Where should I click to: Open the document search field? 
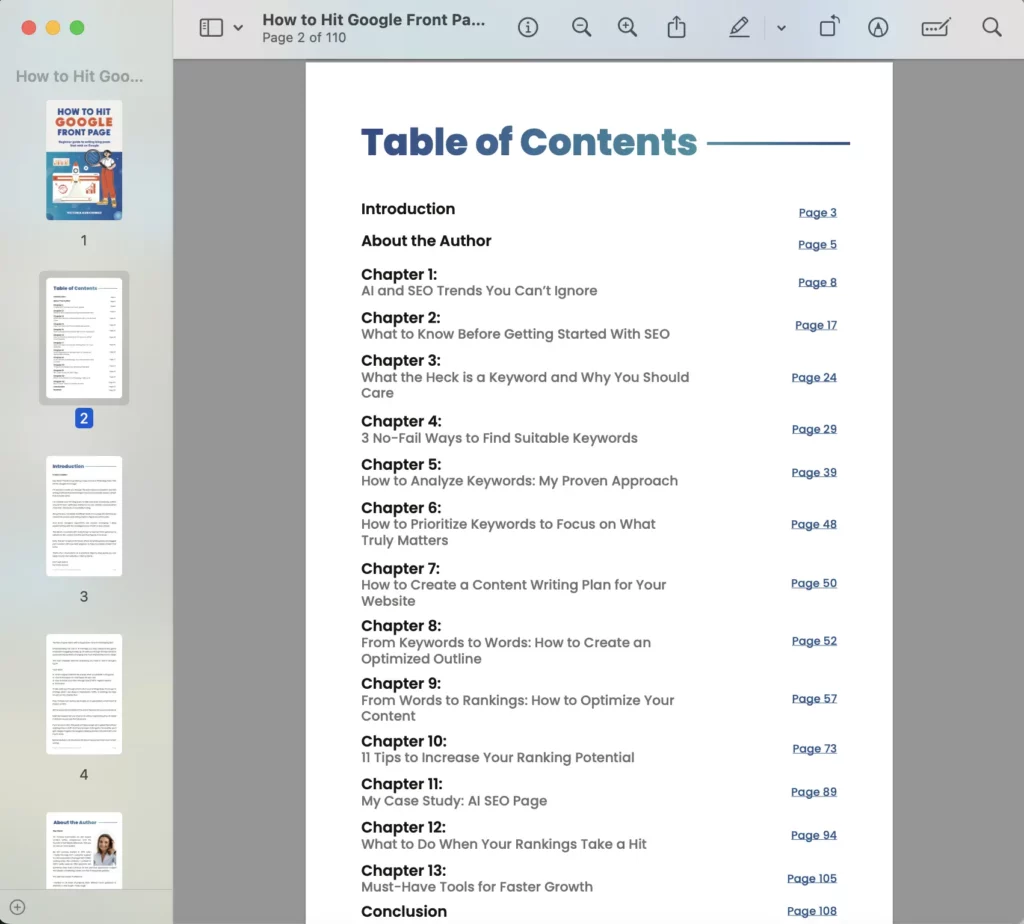click(991, 27)
